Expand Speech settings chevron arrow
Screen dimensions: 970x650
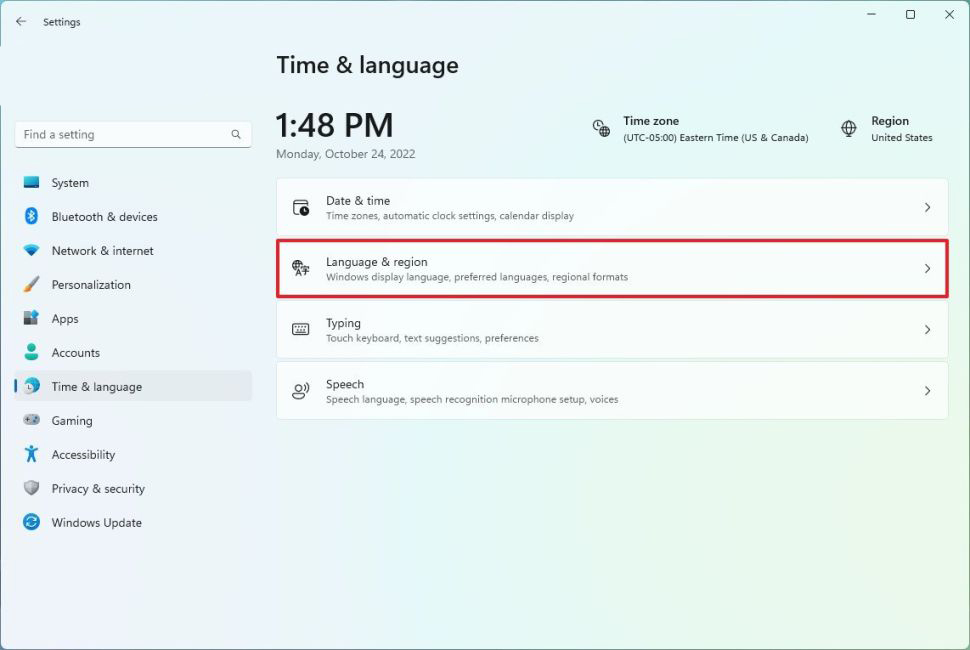click(927, 391)
